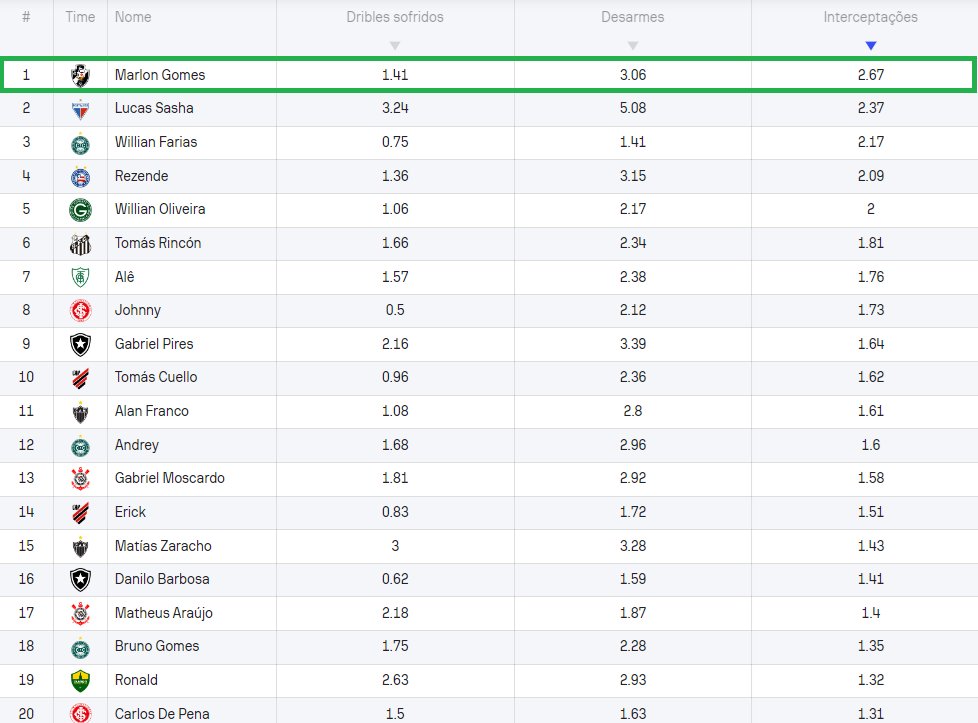Select the Goiás crest beside Willian Oliveira
Screen dimensions: 978x723
point(80,210)
